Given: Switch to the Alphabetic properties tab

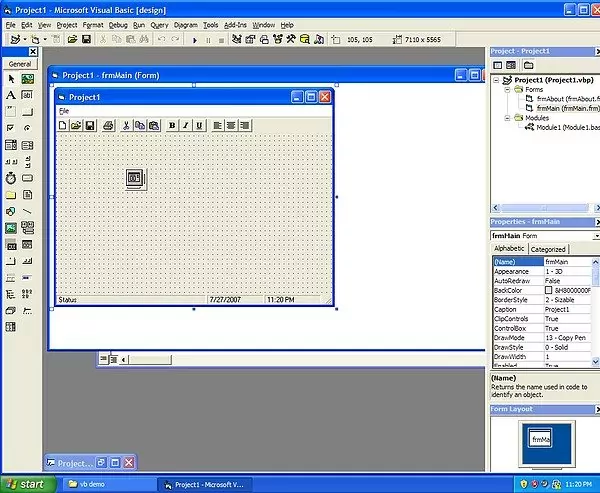Looking at the screenshot, I should click(x=509, y=248).
